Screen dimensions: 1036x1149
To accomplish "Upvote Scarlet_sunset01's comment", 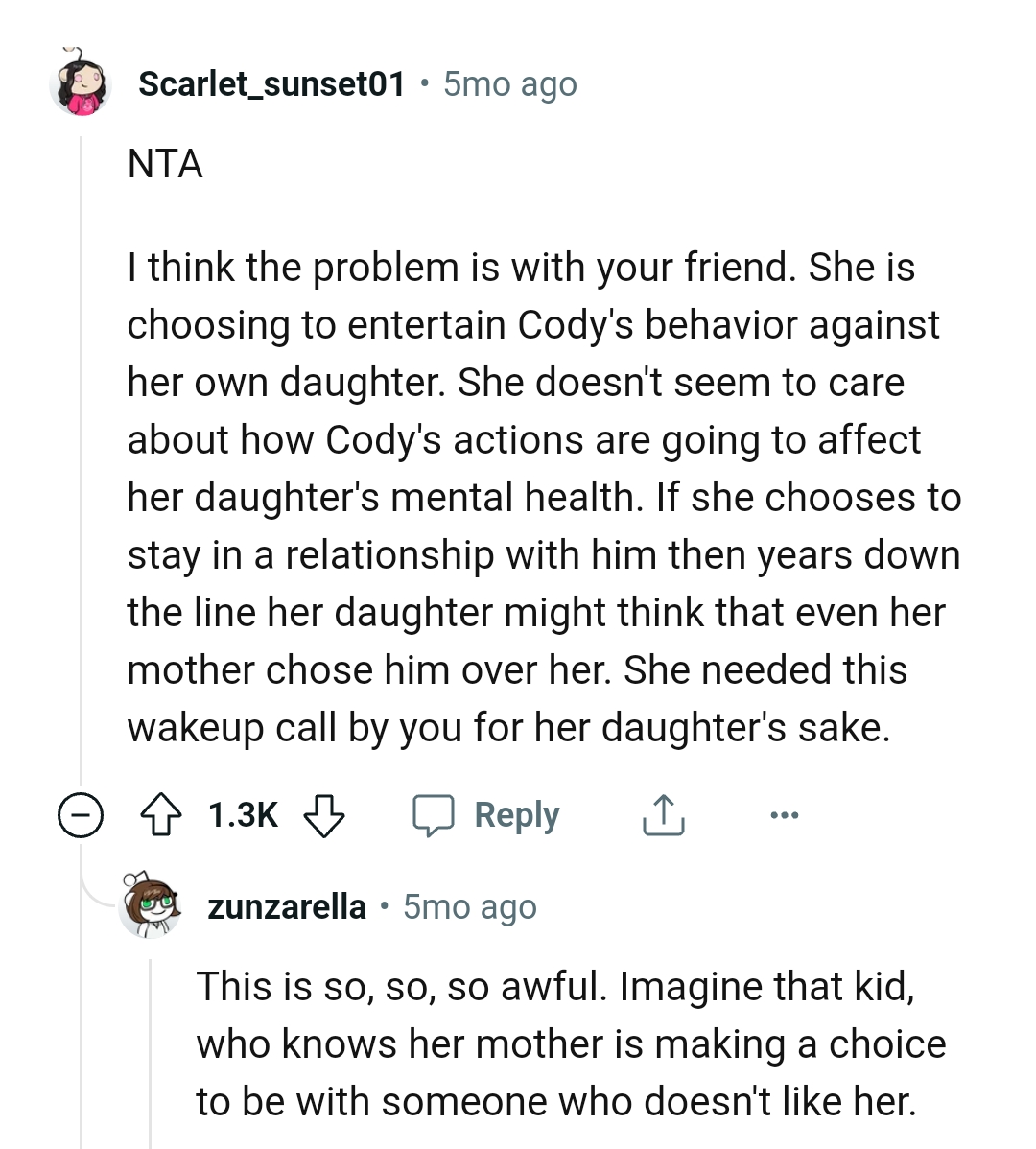I will click(163, 815).
